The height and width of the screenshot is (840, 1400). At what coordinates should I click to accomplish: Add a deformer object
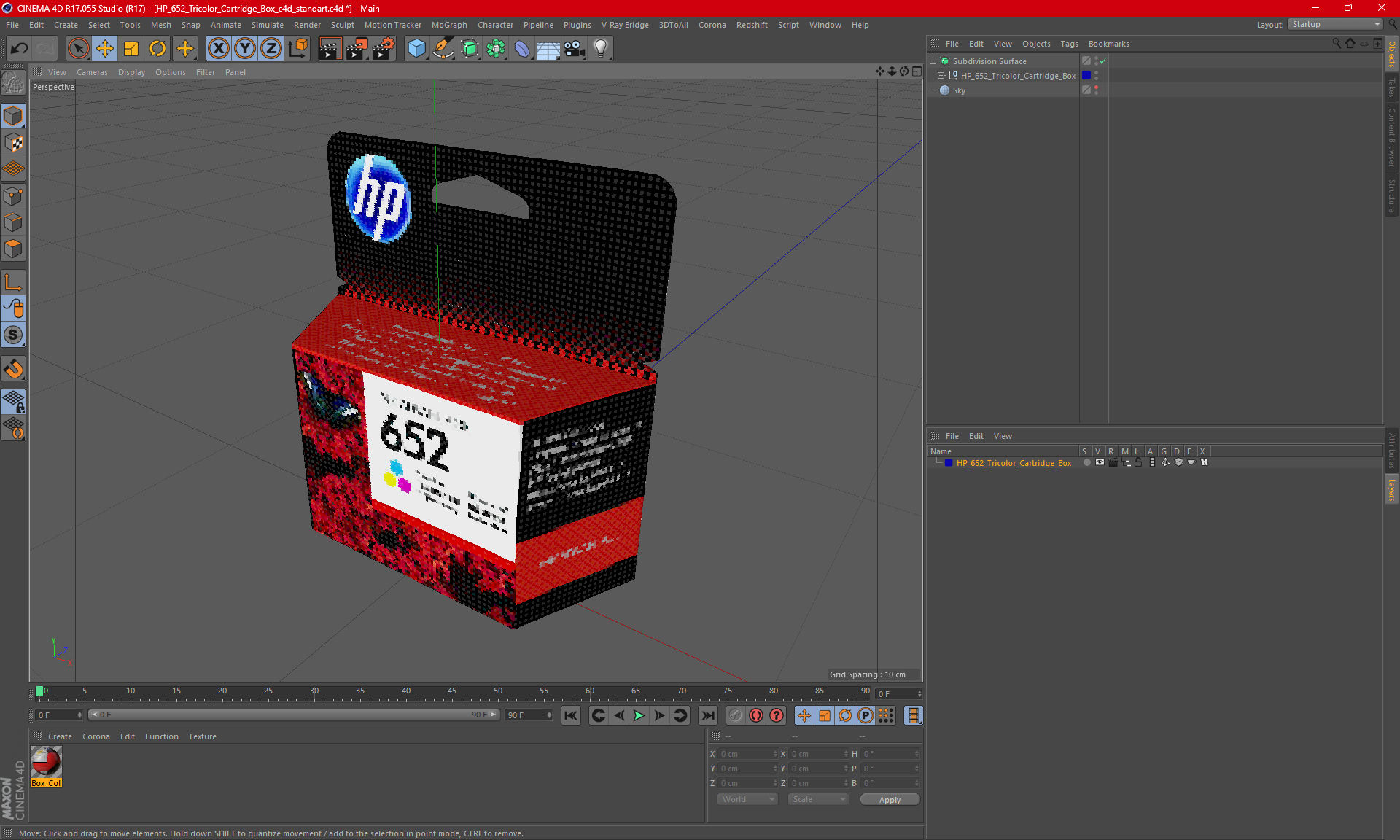(522, 49)
